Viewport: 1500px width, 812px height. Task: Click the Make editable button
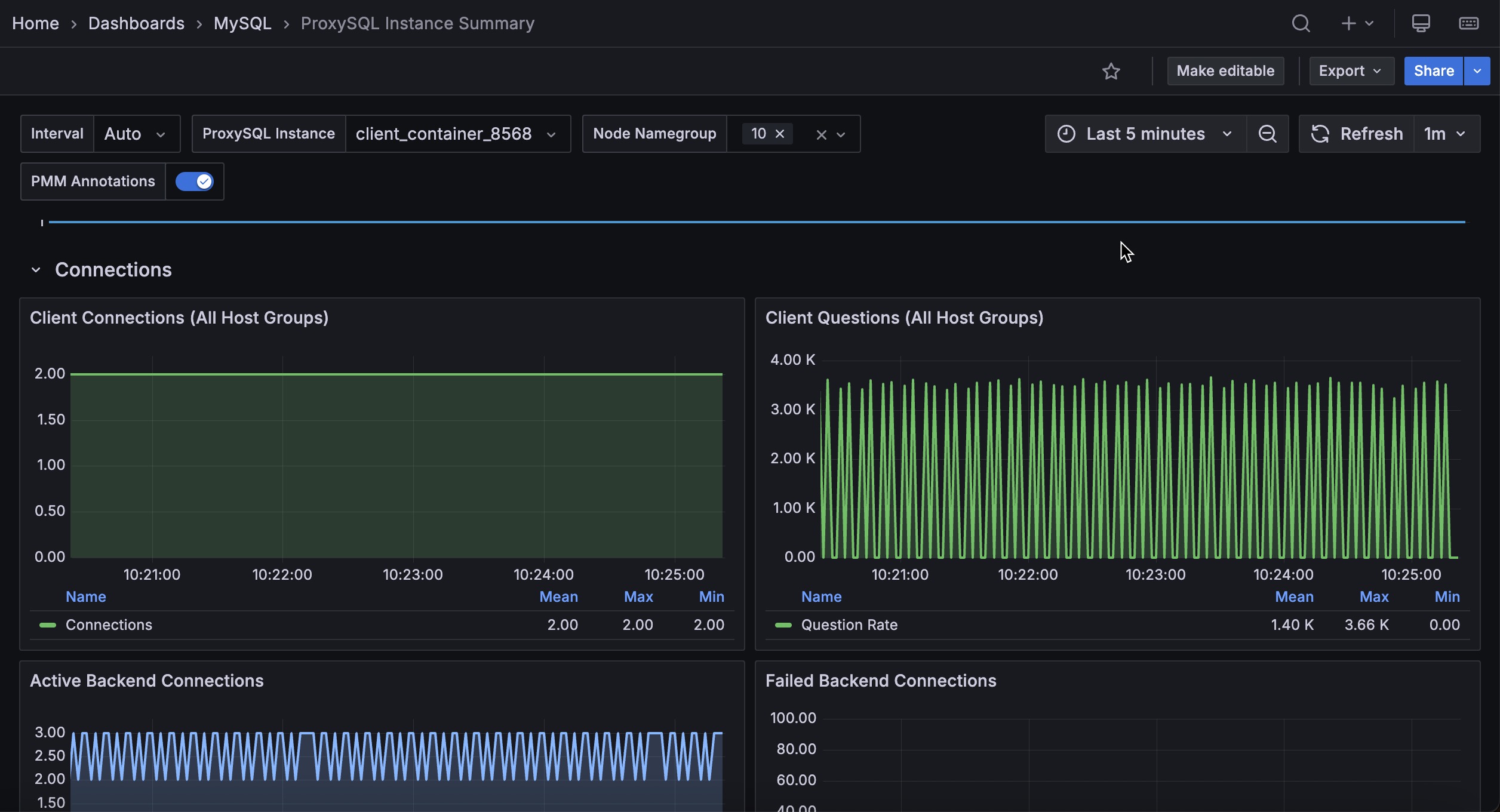[1225, 71]
